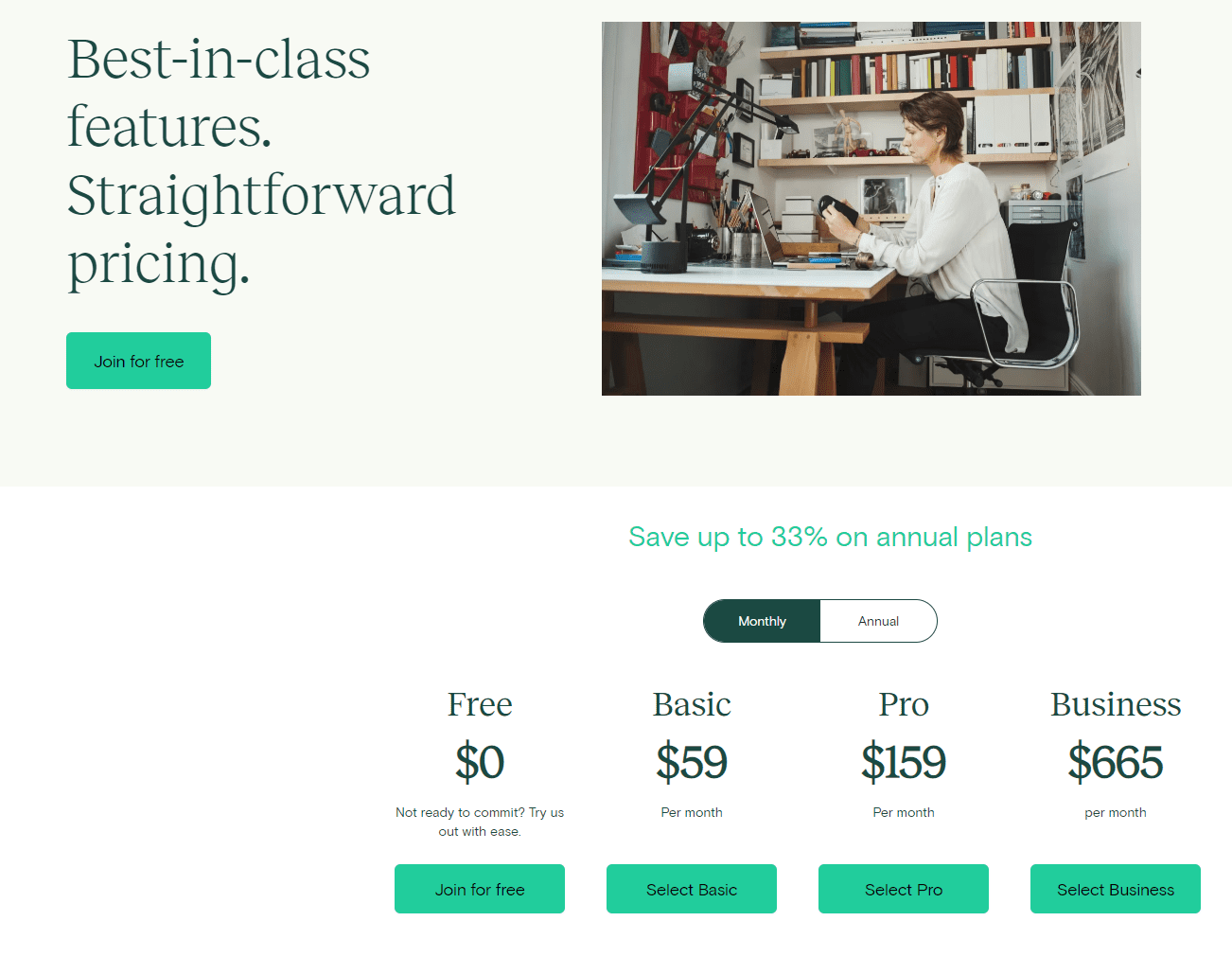Click the Basic plan heading
The height and width of the screenshot is (956, 1232).
point(692,704)
